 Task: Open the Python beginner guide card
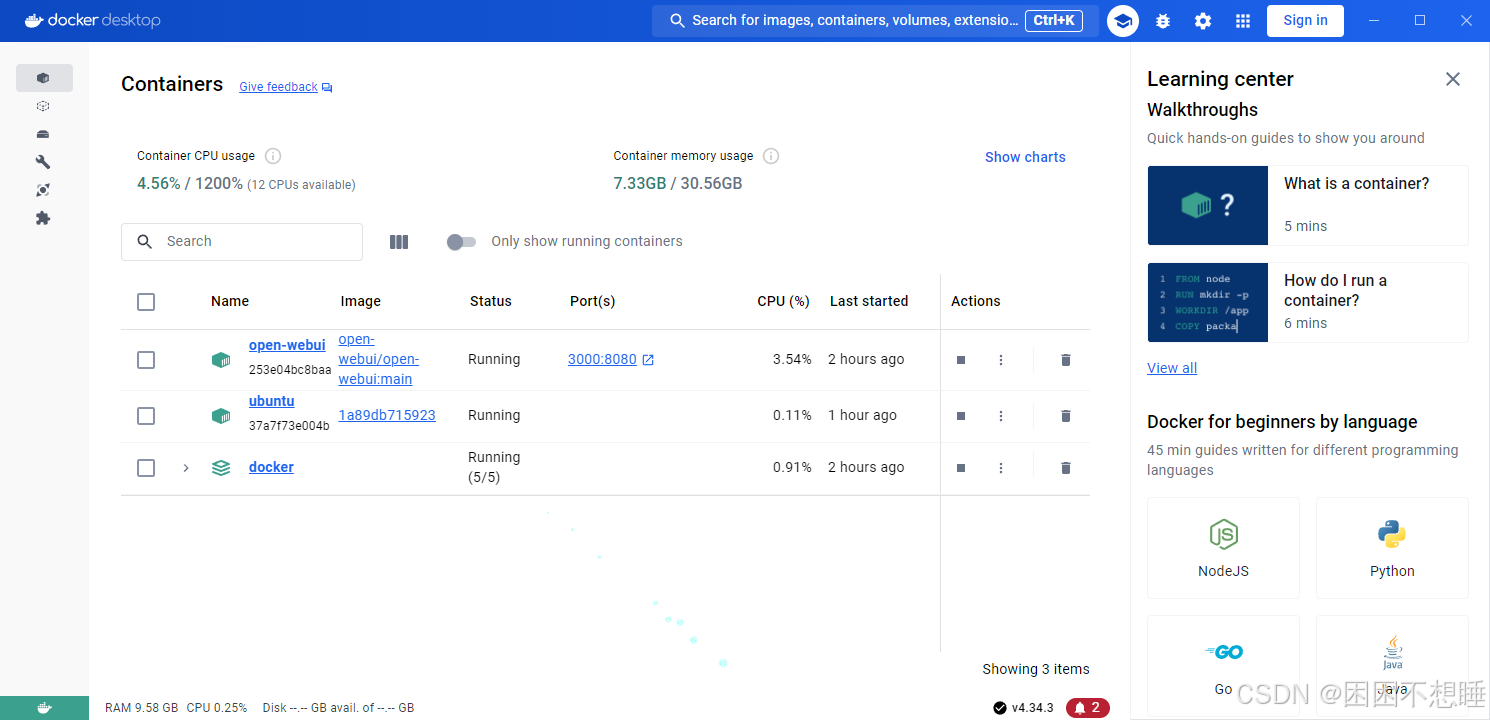tap(1392, 548)
